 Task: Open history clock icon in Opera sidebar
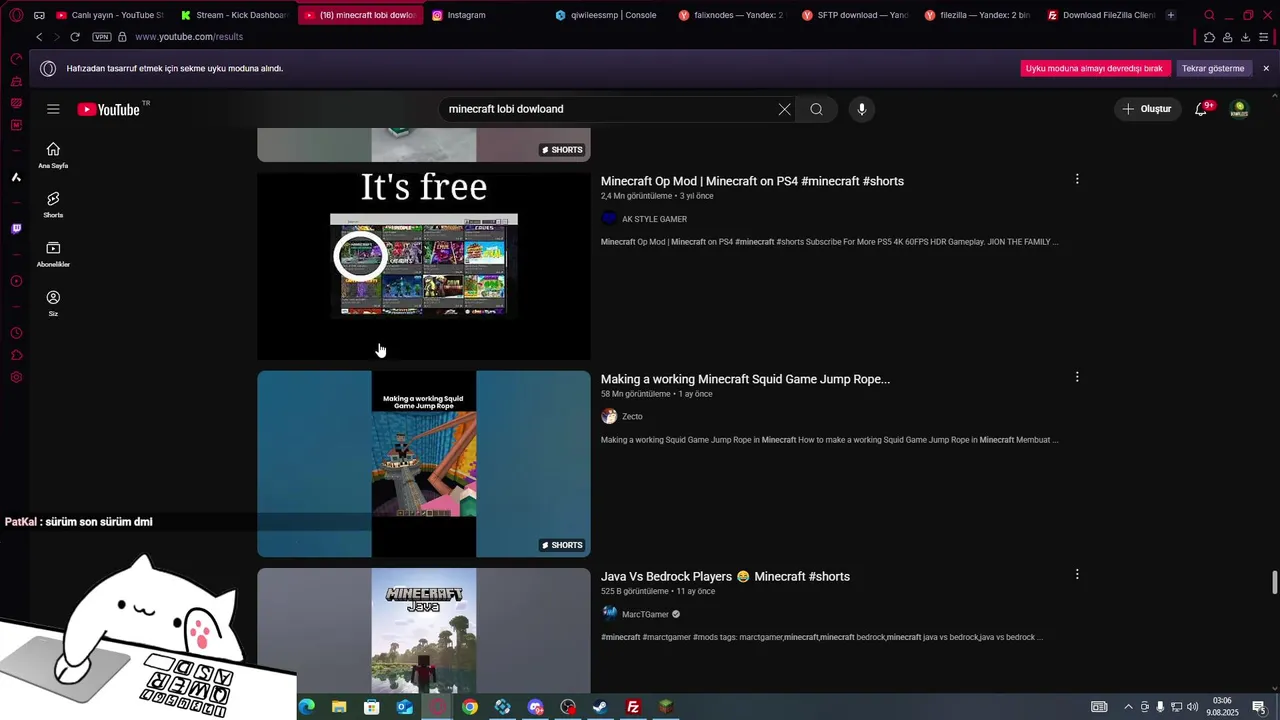(16, 333)
